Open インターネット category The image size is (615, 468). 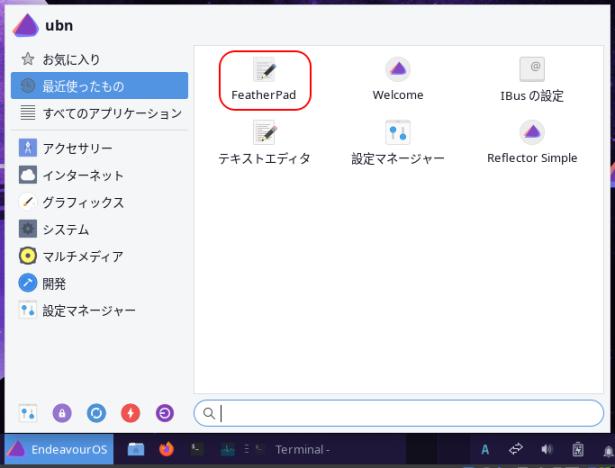pos(99,175)
